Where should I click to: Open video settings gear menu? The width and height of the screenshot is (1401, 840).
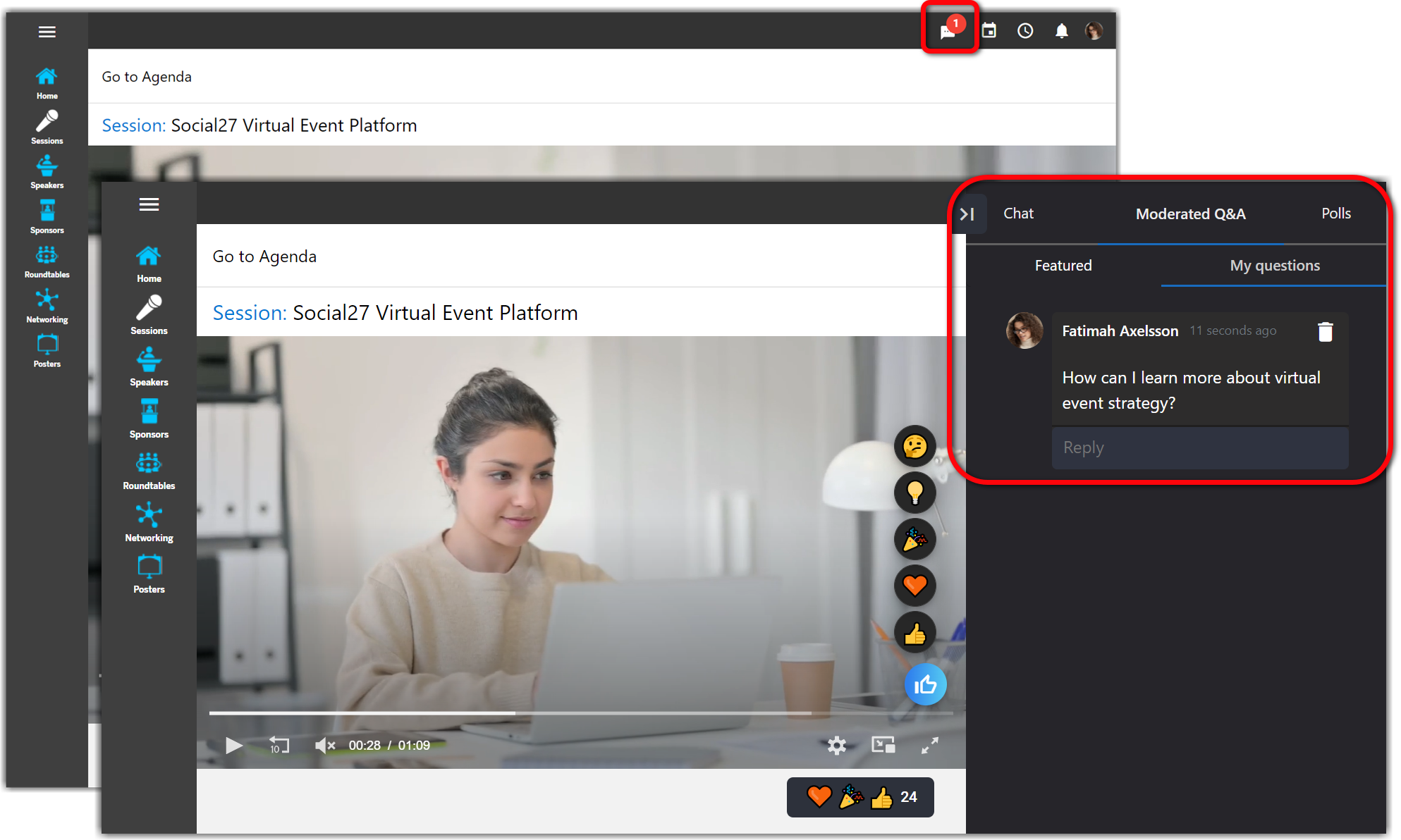[x=836, y=745]
